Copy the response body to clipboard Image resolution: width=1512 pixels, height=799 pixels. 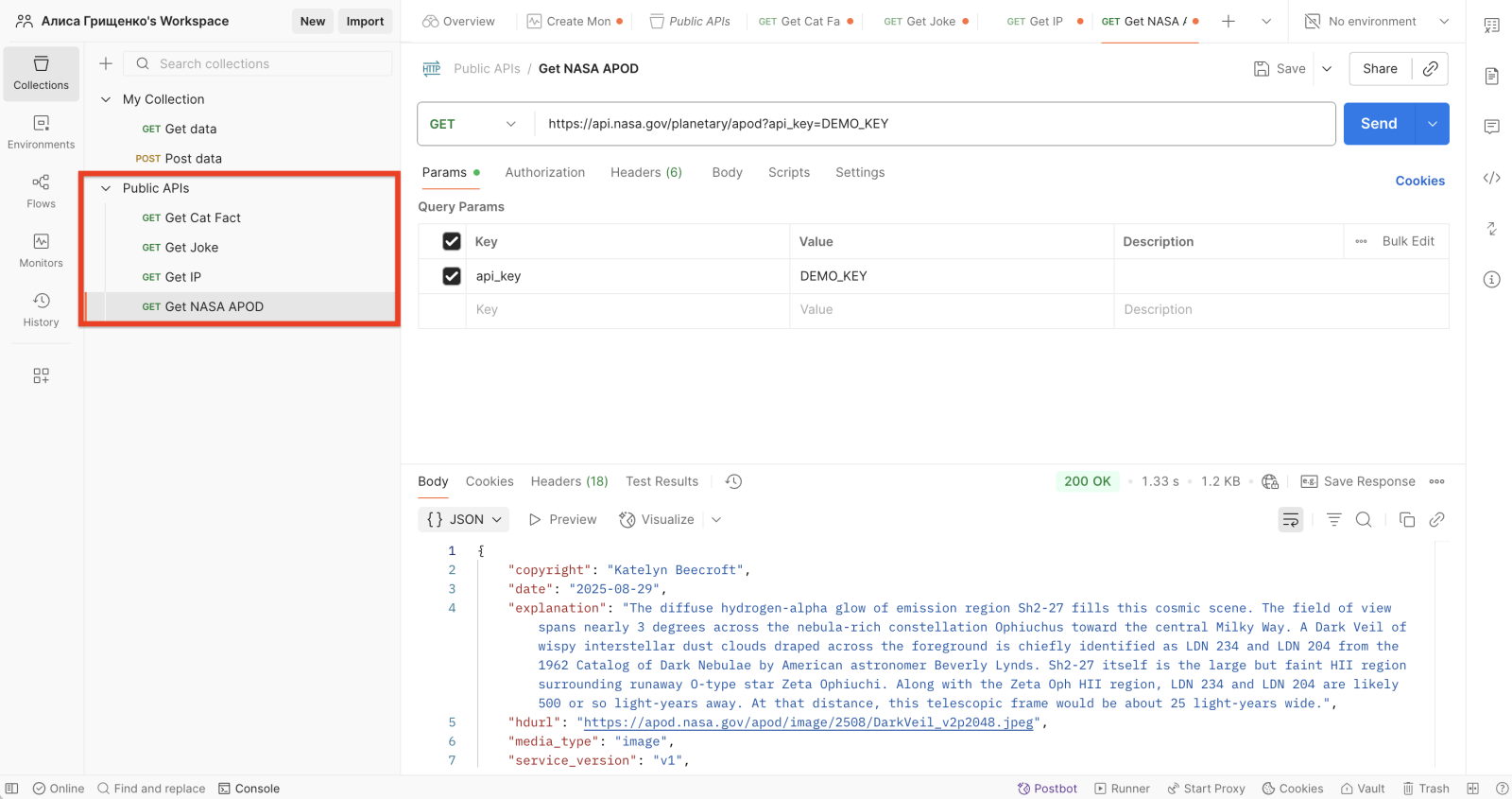click(1407, 519)
